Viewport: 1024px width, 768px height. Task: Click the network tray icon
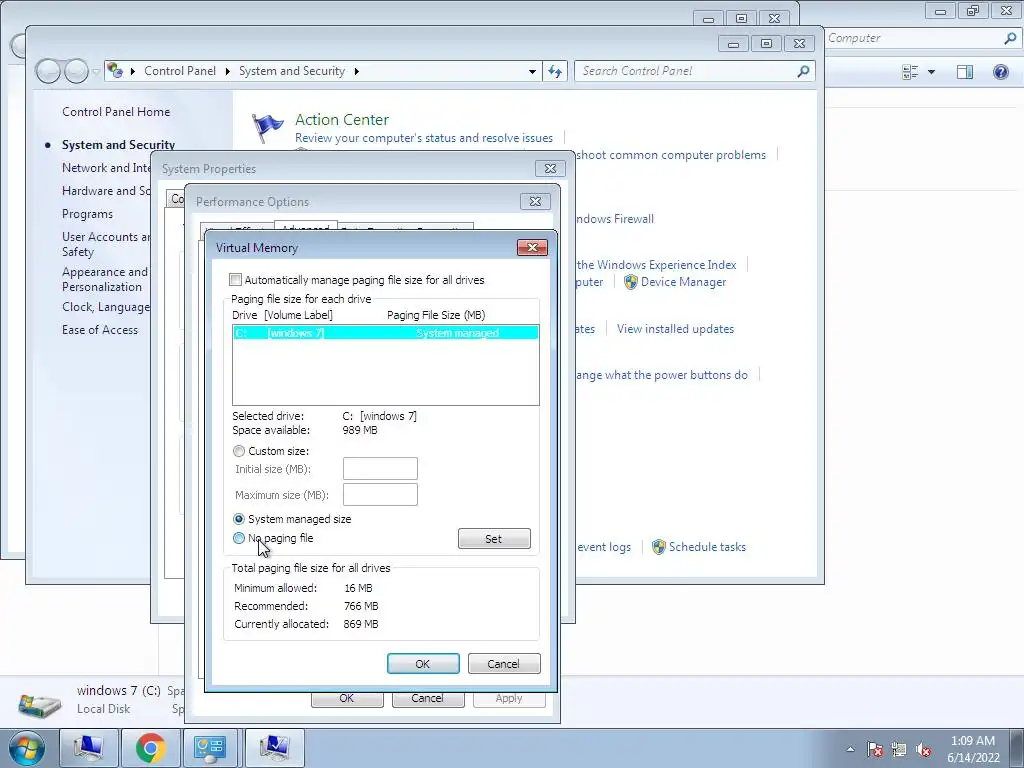[899, 749]
